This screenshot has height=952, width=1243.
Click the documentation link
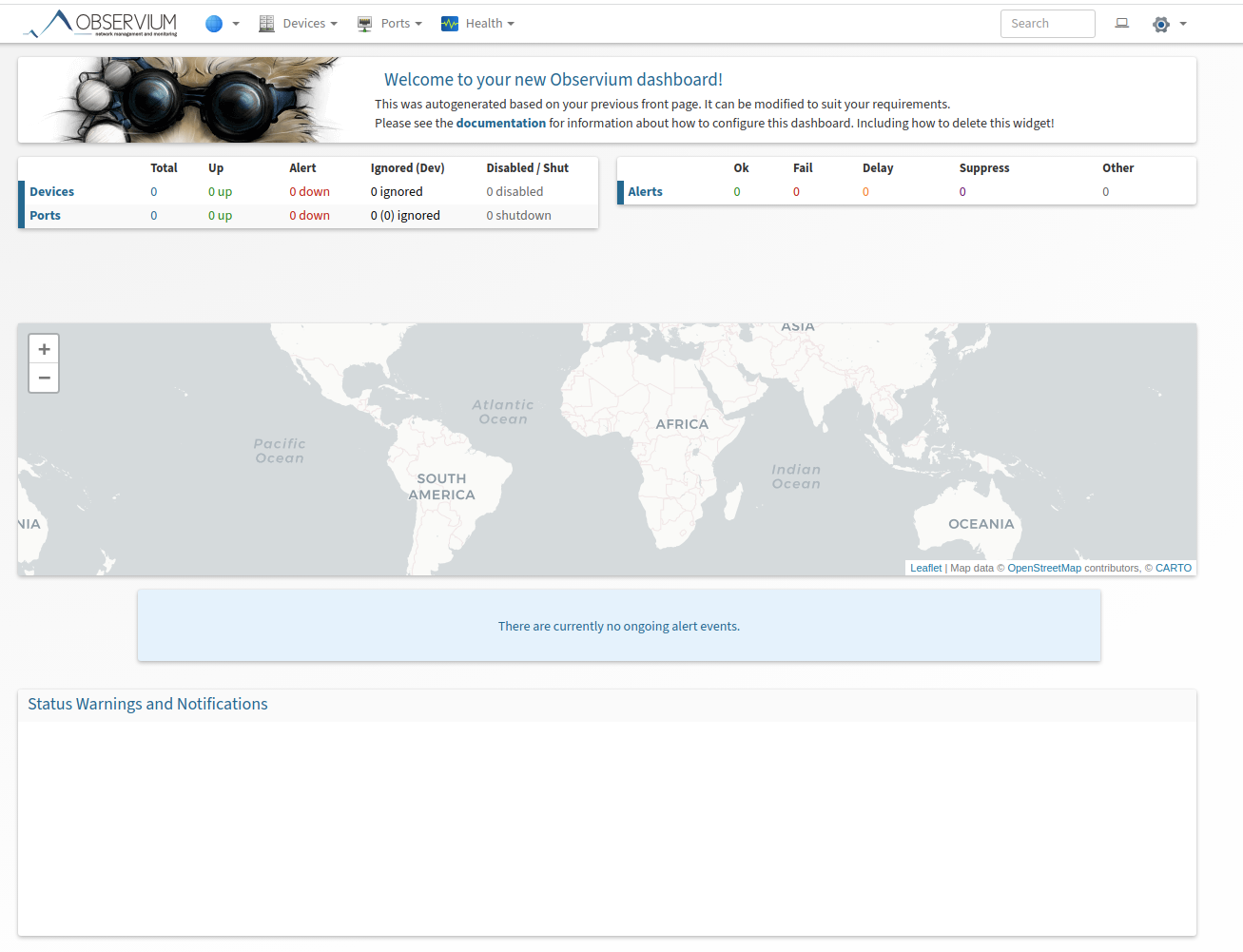click(500, 123)
